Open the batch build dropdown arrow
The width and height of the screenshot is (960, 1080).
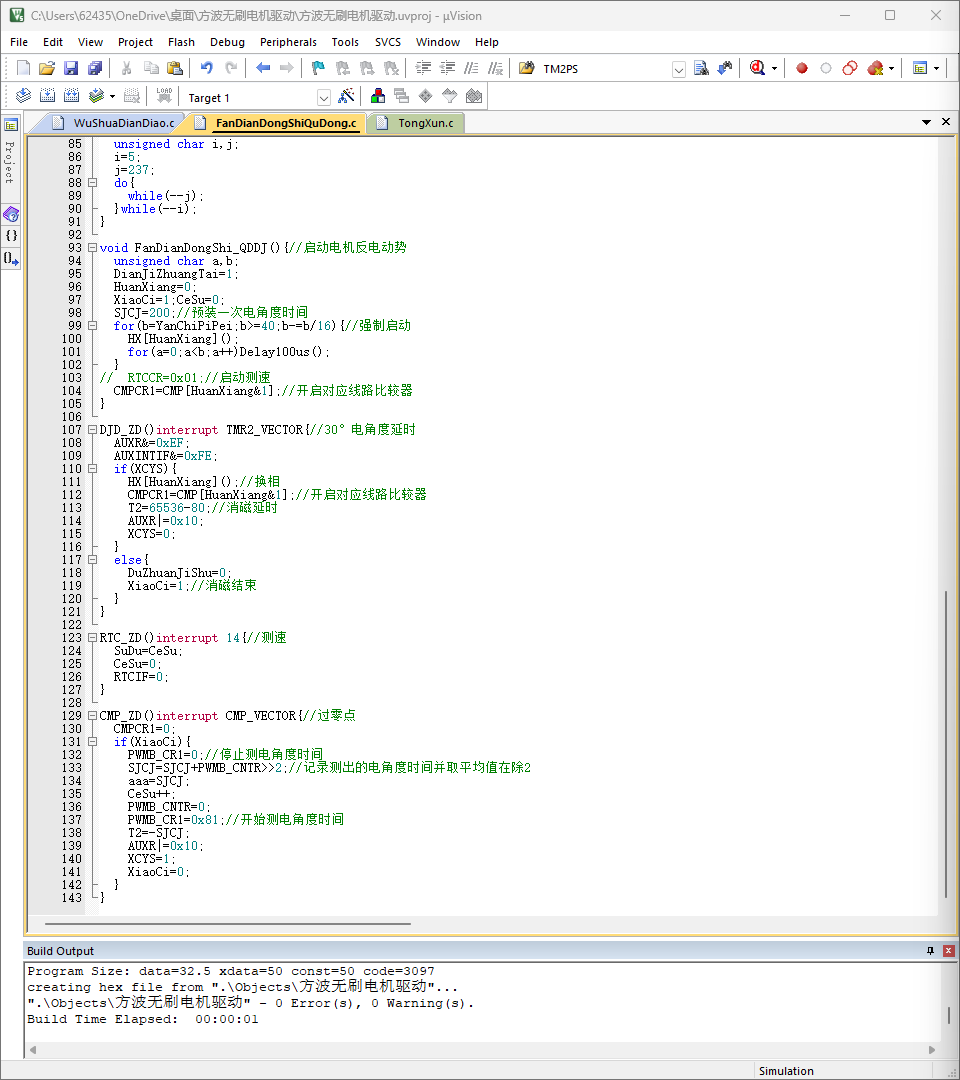tap(112, 96)
